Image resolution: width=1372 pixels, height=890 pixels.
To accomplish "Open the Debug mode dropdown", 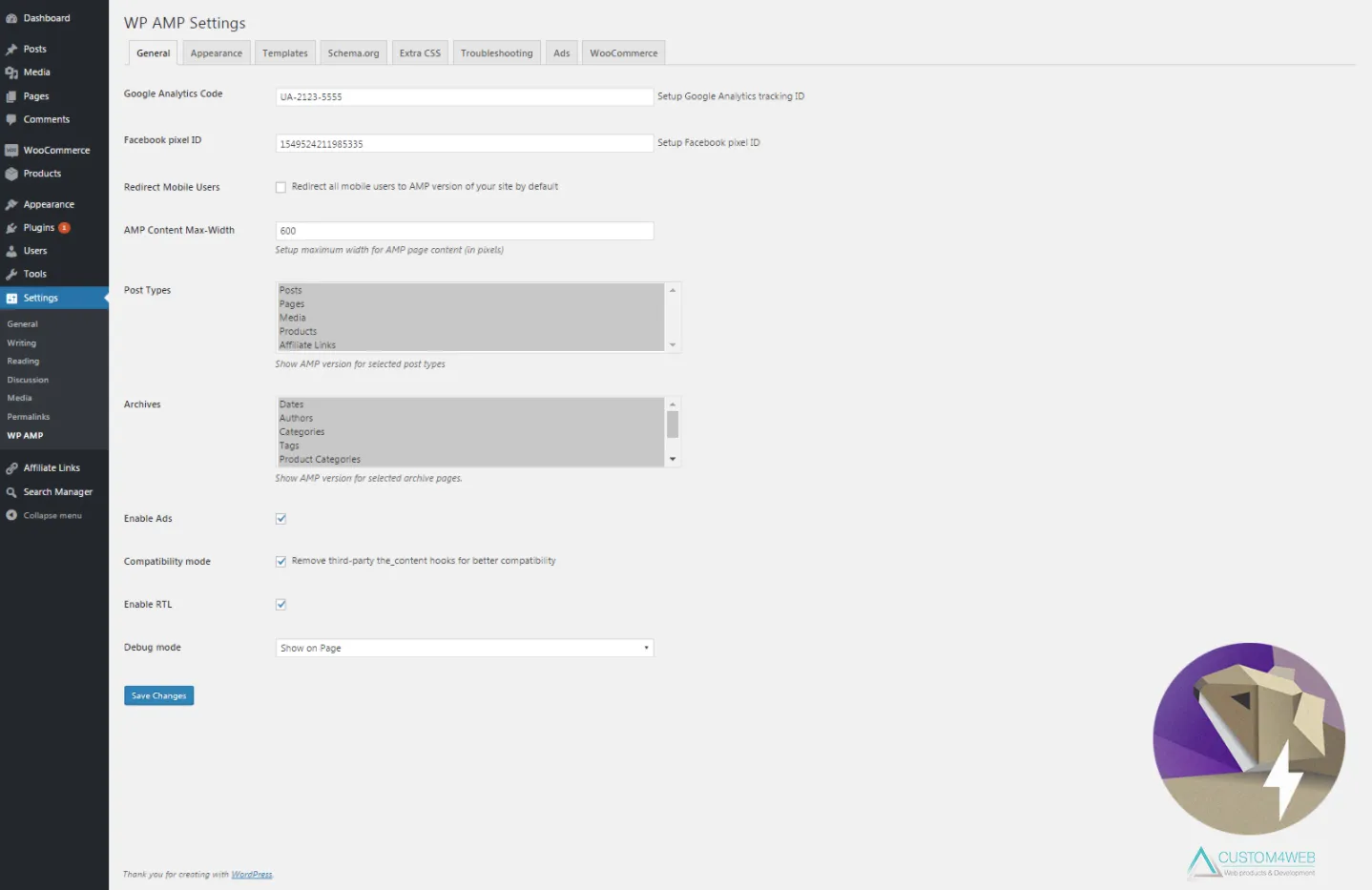I will [x=464, y=648].
